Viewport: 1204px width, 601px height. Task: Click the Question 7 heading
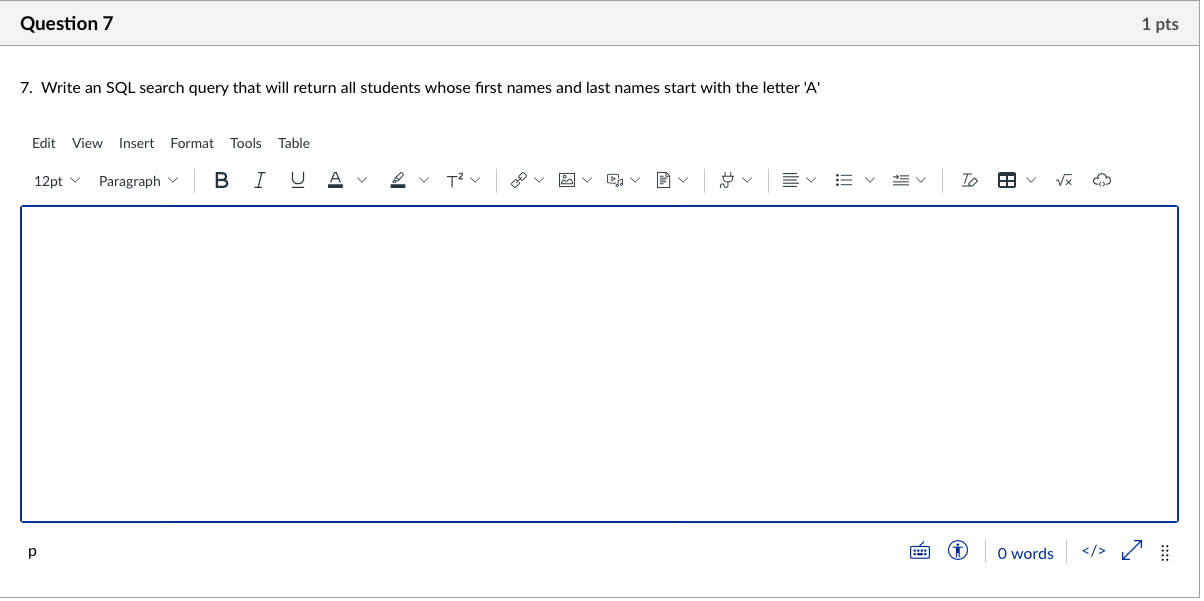(67, 24)
